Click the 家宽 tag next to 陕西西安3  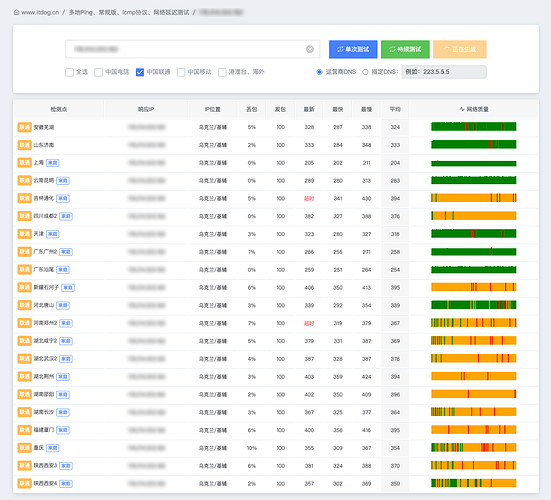click(66, 466)
